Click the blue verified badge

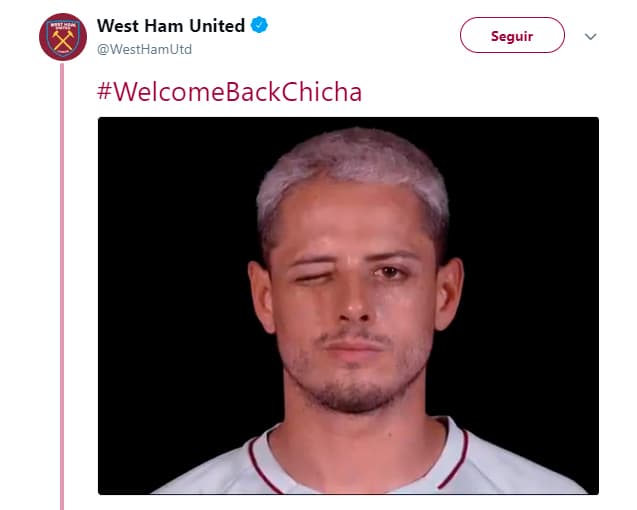tap(261, 27)
